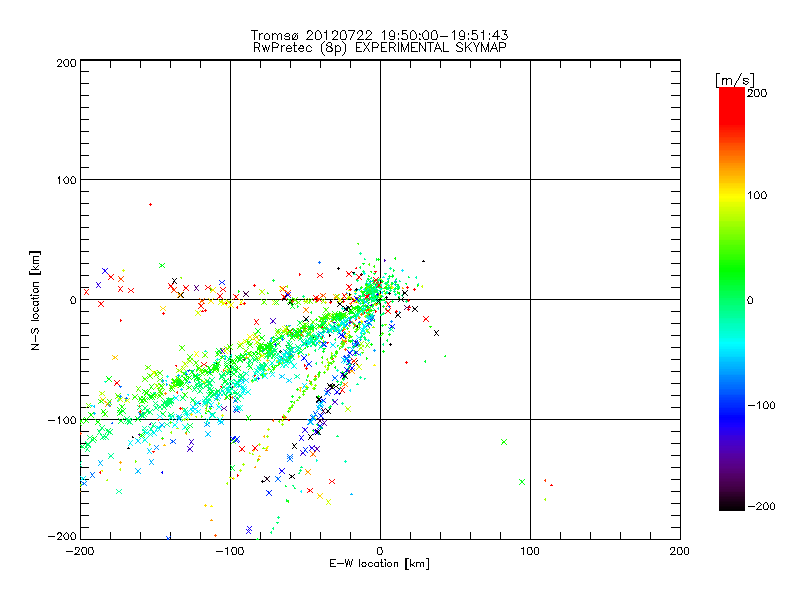The width and height of the screenshot is (800, 600).
Task: Select the 'N-S location [km]' axis label
Action: click(x=35, y=300)
